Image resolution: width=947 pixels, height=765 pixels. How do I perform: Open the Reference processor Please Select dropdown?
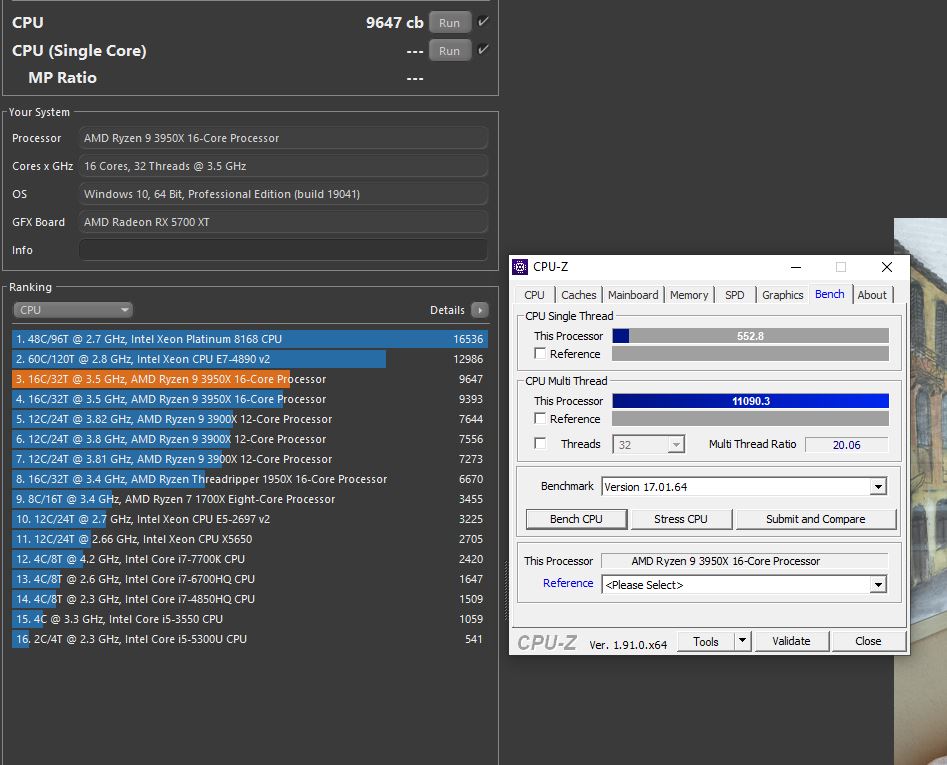coord(878,584)
